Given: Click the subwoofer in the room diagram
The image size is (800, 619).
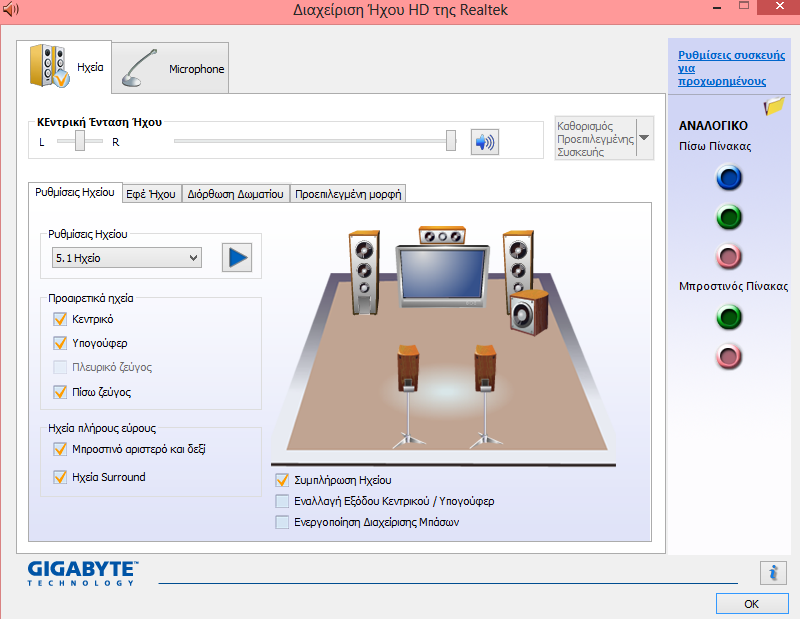Looking at the screenshot, I should click(x=530, y=312).
